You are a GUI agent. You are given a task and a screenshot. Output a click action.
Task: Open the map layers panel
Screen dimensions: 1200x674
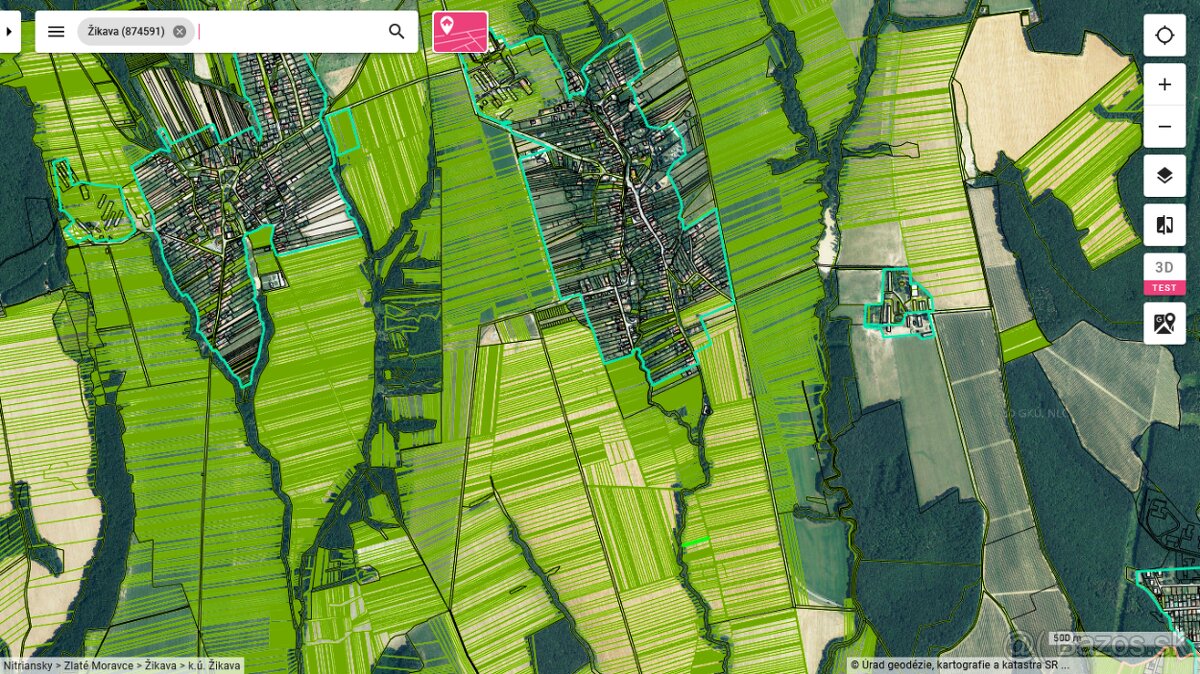[x=1165, y=176]
